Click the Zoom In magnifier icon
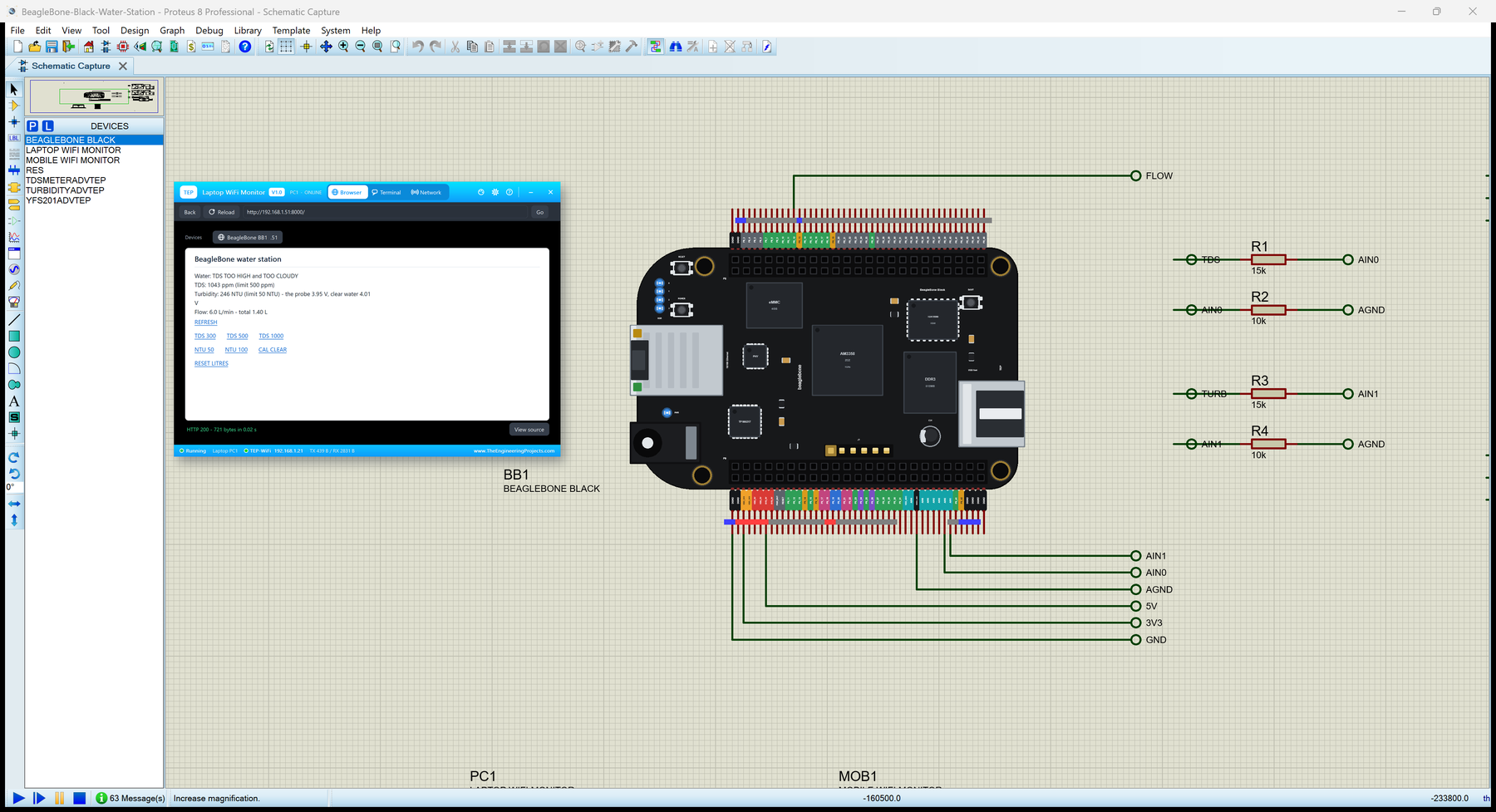Screen dimensions: 1496x812 (343, 47)
